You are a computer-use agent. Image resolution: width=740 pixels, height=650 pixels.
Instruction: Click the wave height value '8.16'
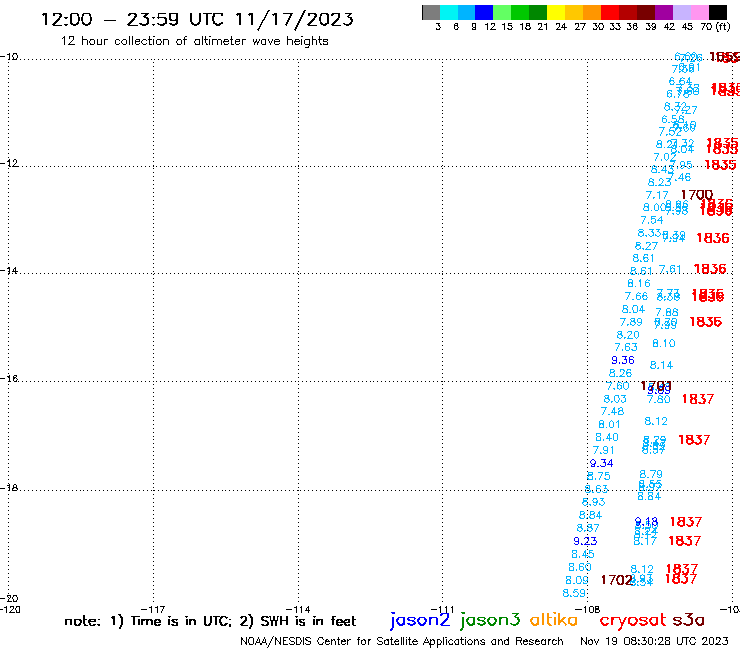(x=639, y=283)
